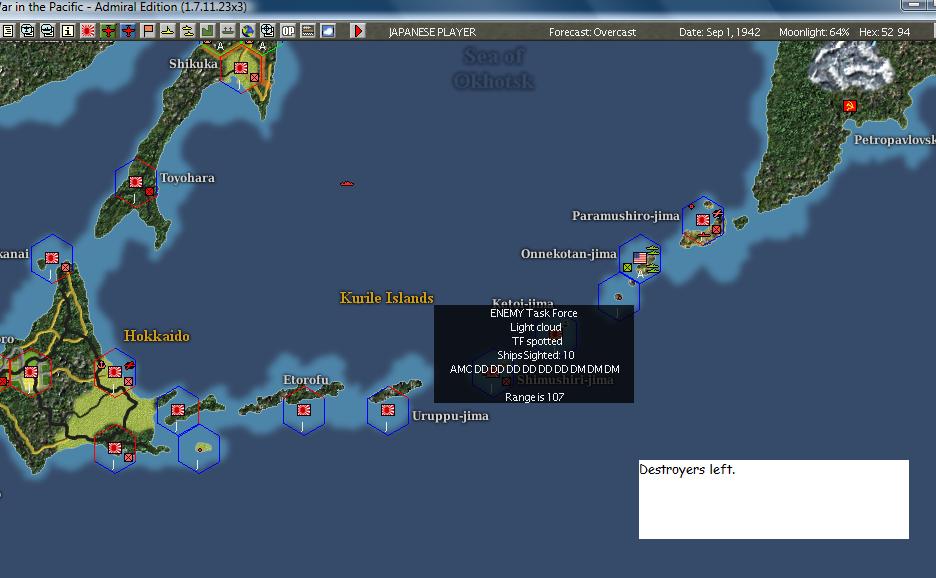Click the cloud weather toolbar icon

[x=328, y=31]
